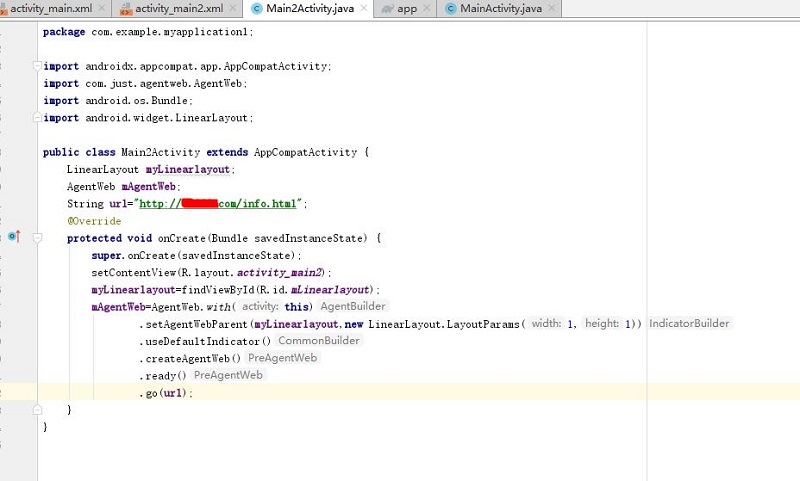Click AppCompatActivity after the extends keyword

306,152
